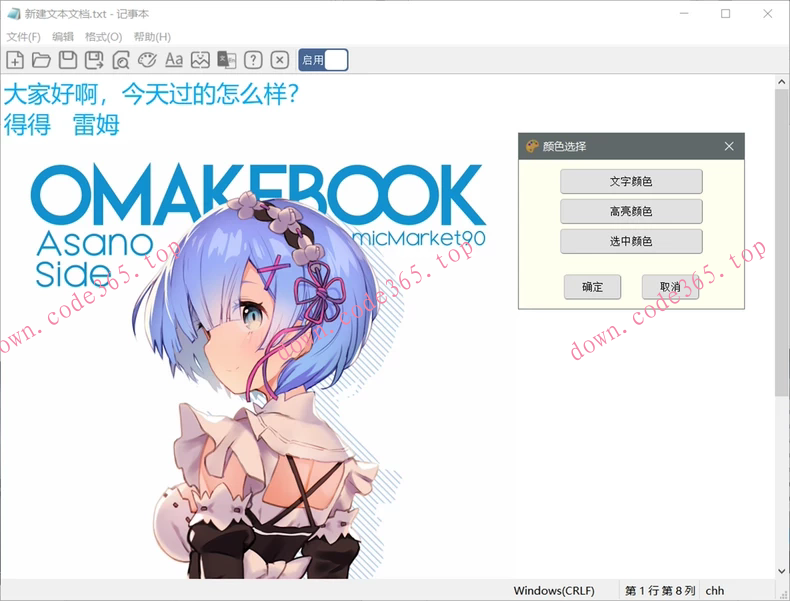The image size is (790, 601).
Task: Open a file with the folder icon
Action: tap(41, 60)
